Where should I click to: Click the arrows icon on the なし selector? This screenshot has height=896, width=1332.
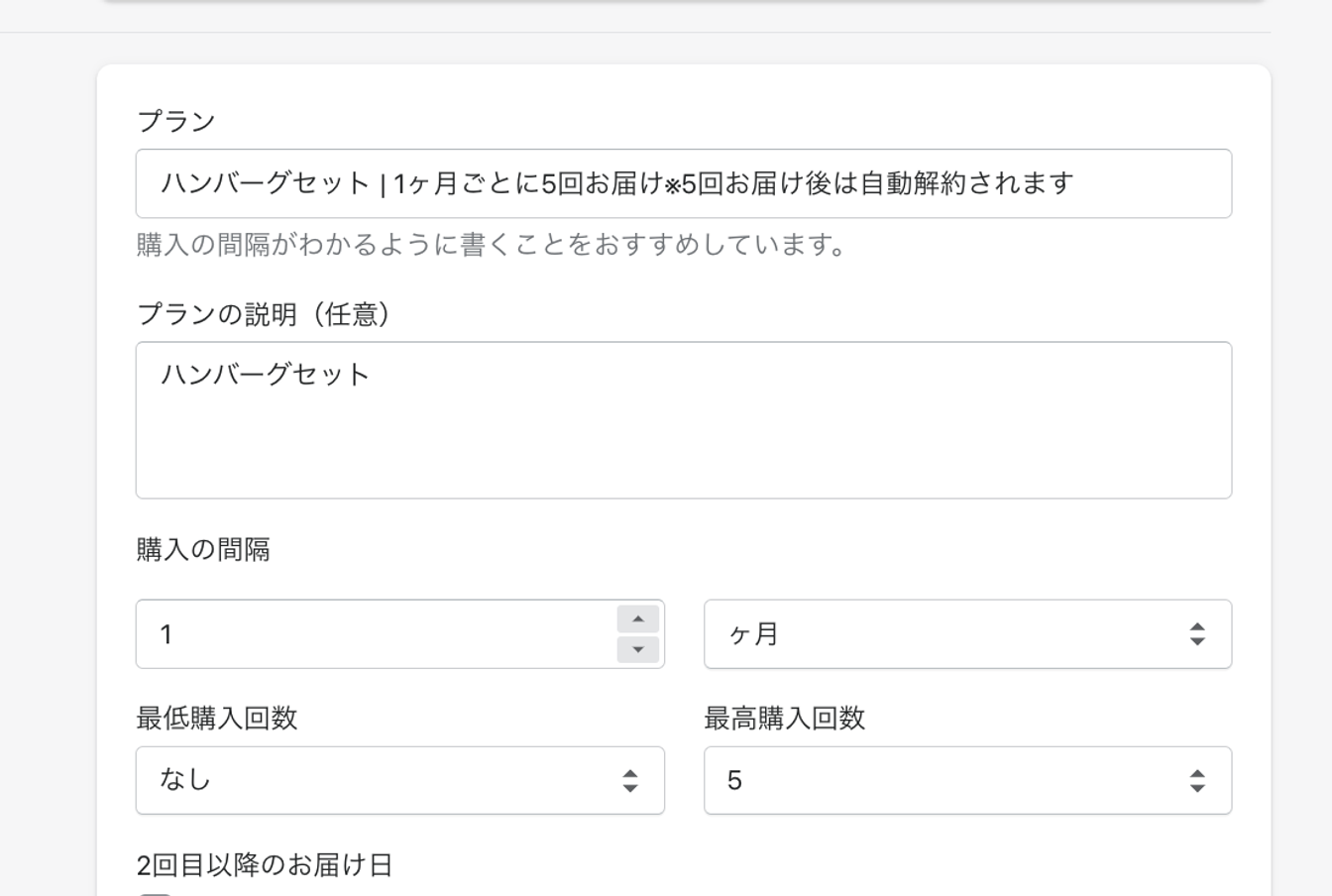(630, 781)
